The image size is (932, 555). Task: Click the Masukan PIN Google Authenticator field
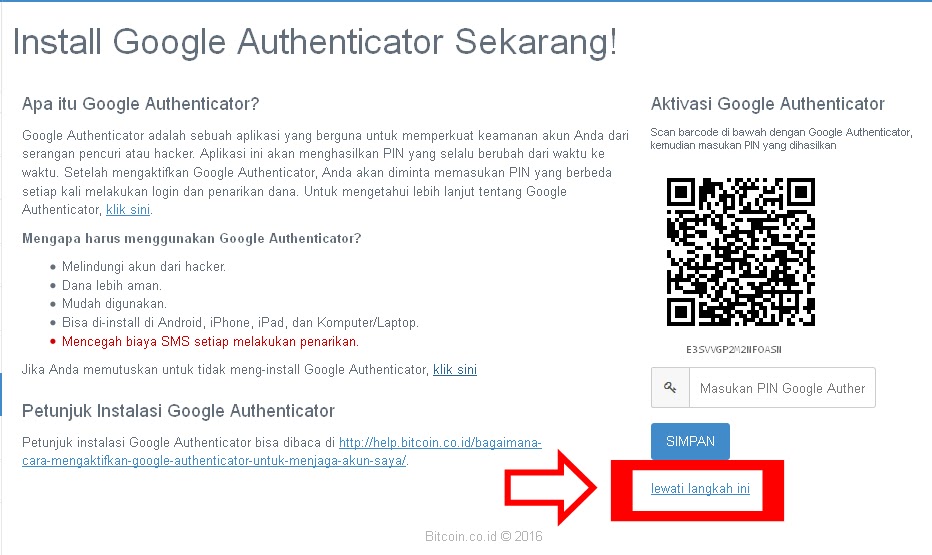(x=782, y=387)
